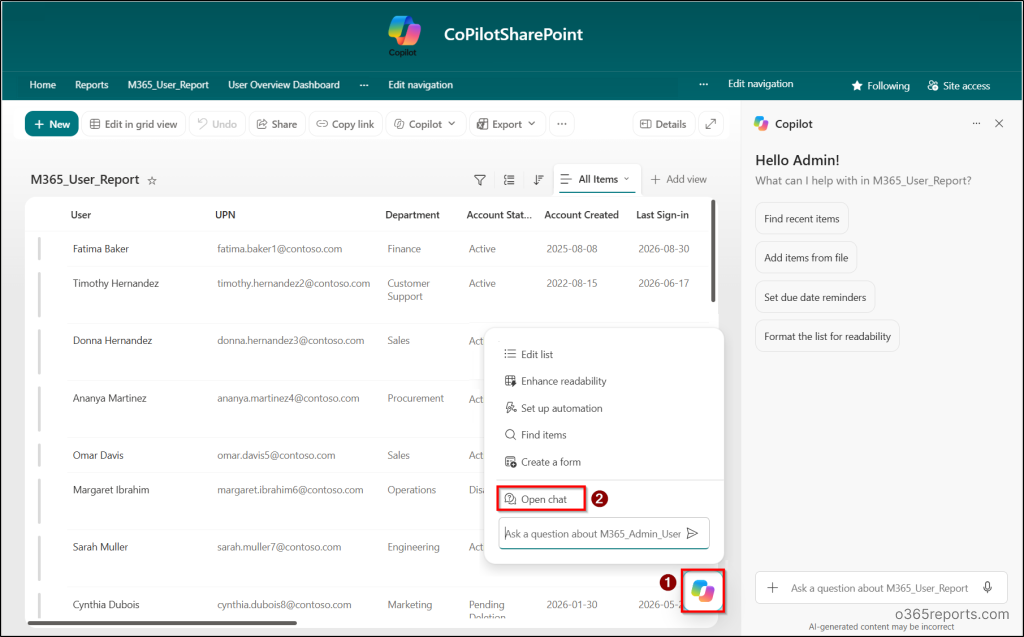Click Cynthia Dubois name

tap(106, 604)
